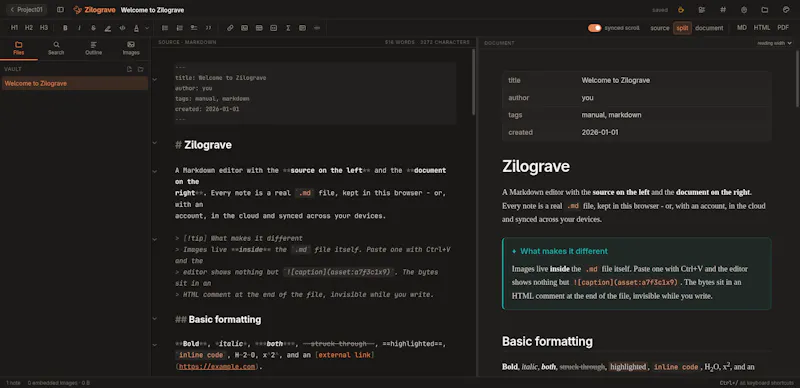Click the orange icon beside saved
The width and height of the screenshot is (800, 388).
tap(681, 10)
